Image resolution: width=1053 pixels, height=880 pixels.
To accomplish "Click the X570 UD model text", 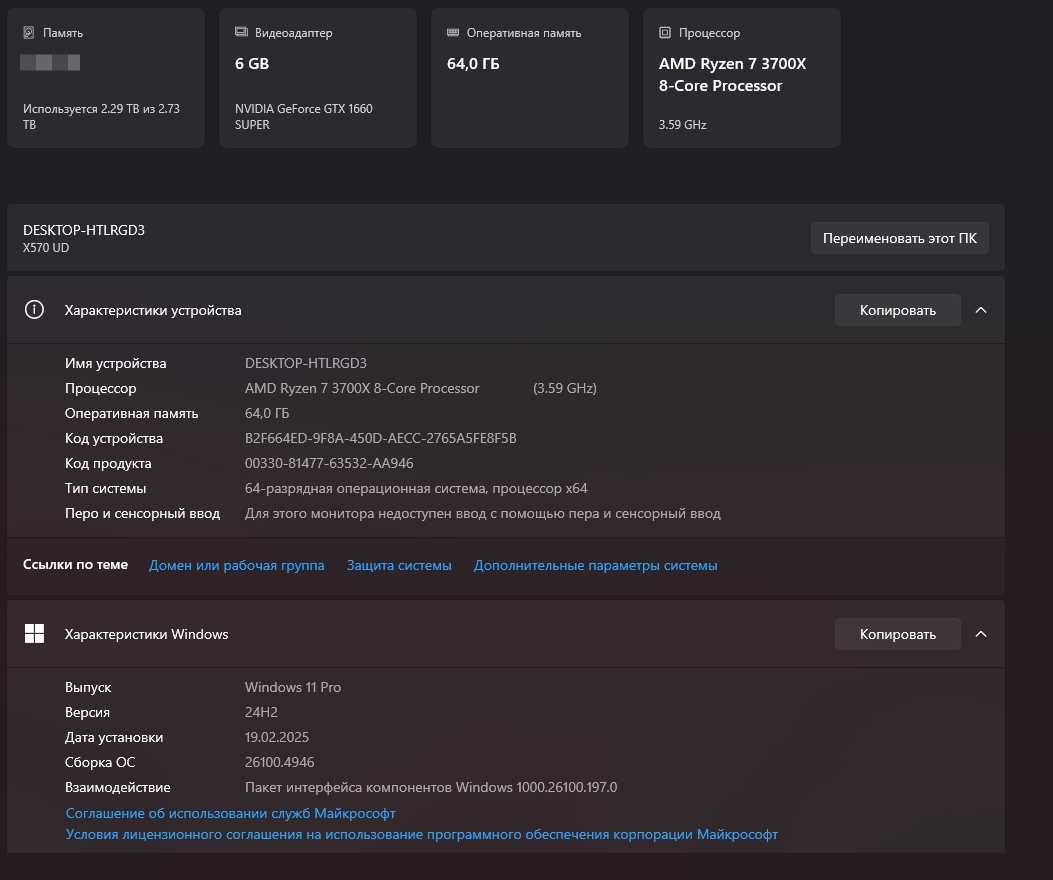I will pyautogui.click(x=46, y=247).
